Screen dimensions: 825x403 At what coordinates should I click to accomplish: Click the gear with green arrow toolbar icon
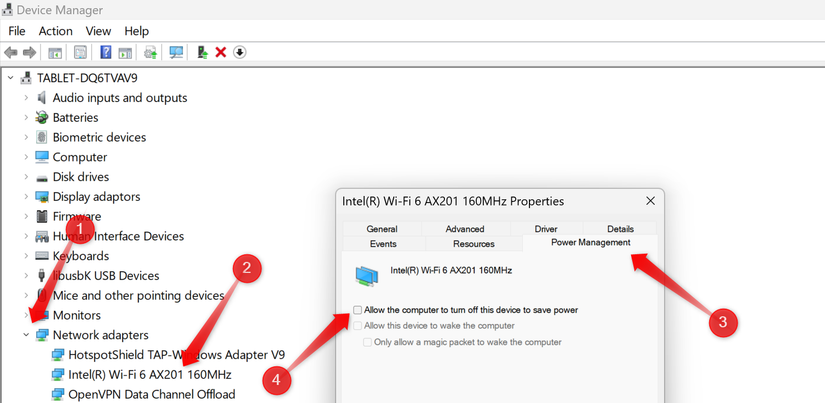click(x=151, y=53)
